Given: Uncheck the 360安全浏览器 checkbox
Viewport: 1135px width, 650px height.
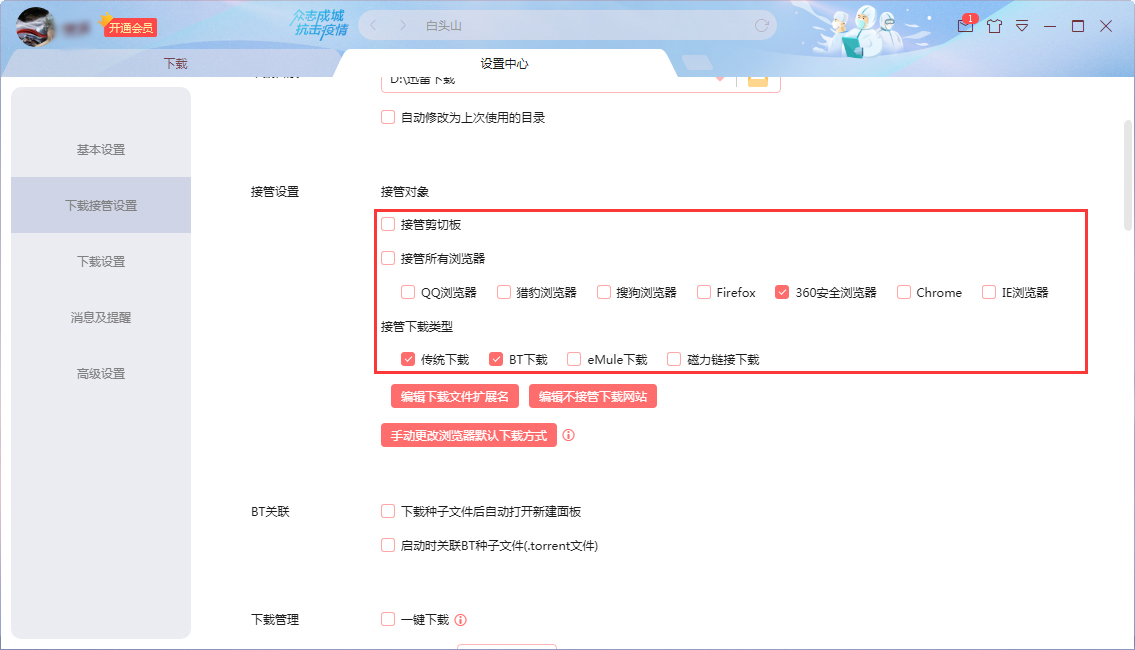Looking at the screenshot, I should [783, 292].
